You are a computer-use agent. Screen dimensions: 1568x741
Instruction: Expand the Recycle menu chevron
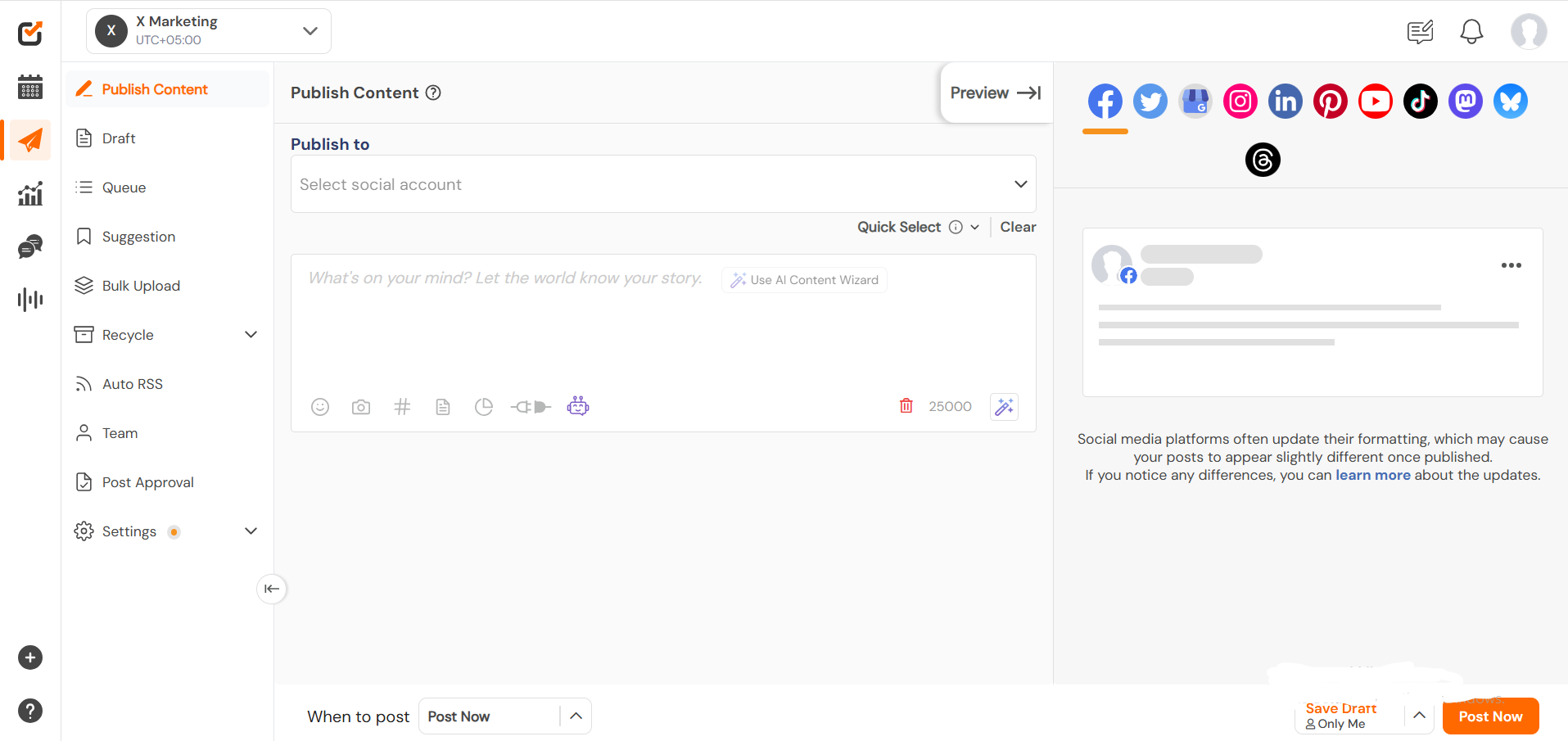(251, 334)
